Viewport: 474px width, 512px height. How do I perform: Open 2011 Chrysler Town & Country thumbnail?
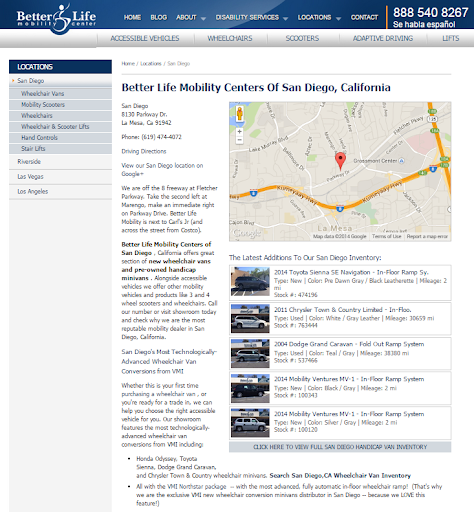coord(250,318)
